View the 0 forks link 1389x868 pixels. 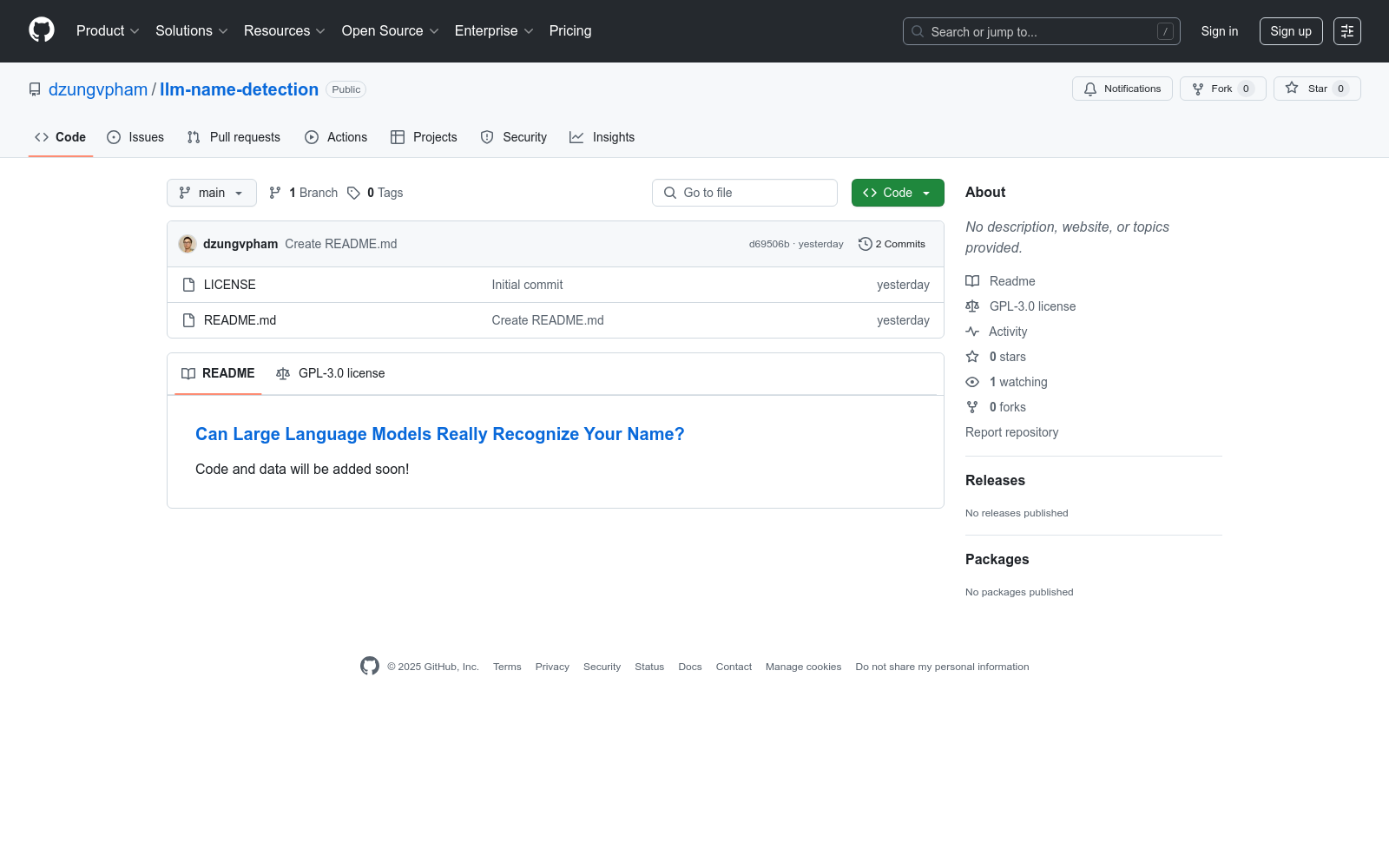tap(996, 407)
